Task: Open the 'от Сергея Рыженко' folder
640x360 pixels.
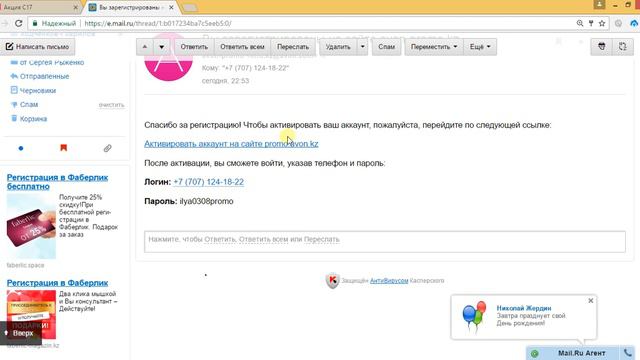Action: [x=51, y=62]
